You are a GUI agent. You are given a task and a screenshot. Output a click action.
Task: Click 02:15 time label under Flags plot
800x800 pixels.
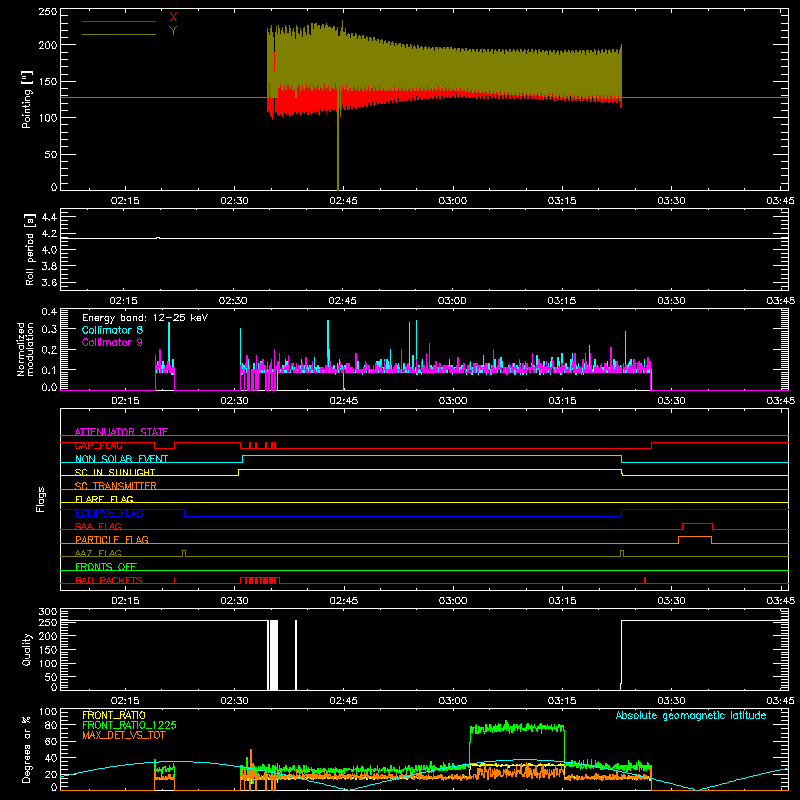coord(125,601)
